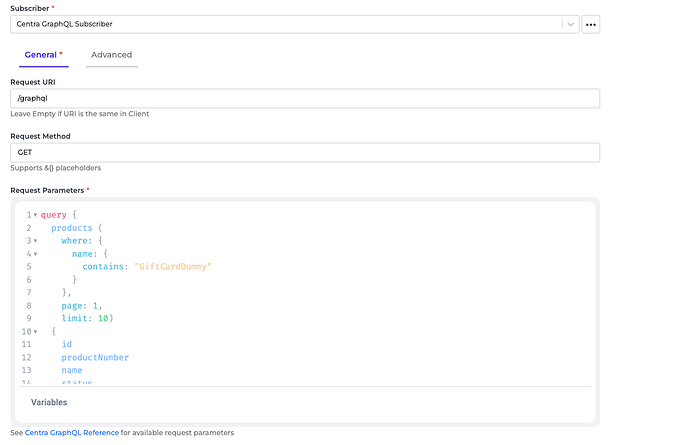Viewport: 690px width, 445px height.
Task: Click the query keyword on line 1
Action: tap(54, 215)
